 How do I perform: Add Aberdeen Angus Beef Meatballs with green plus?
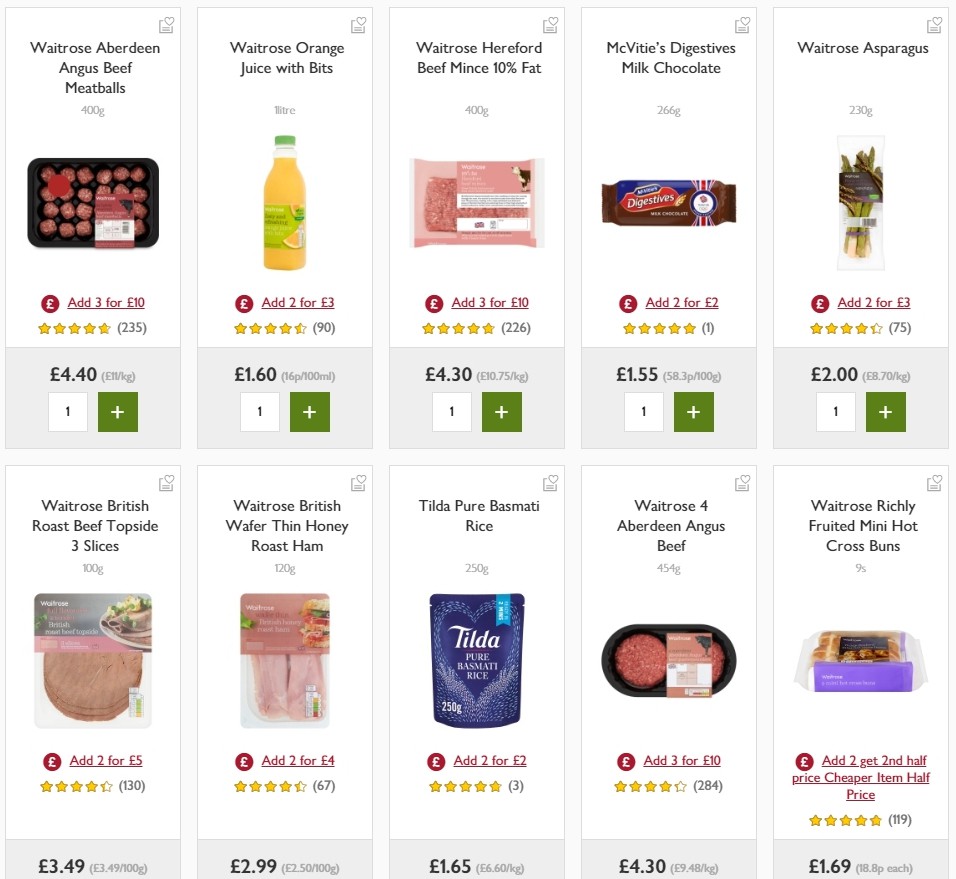(x=118, y=411)
